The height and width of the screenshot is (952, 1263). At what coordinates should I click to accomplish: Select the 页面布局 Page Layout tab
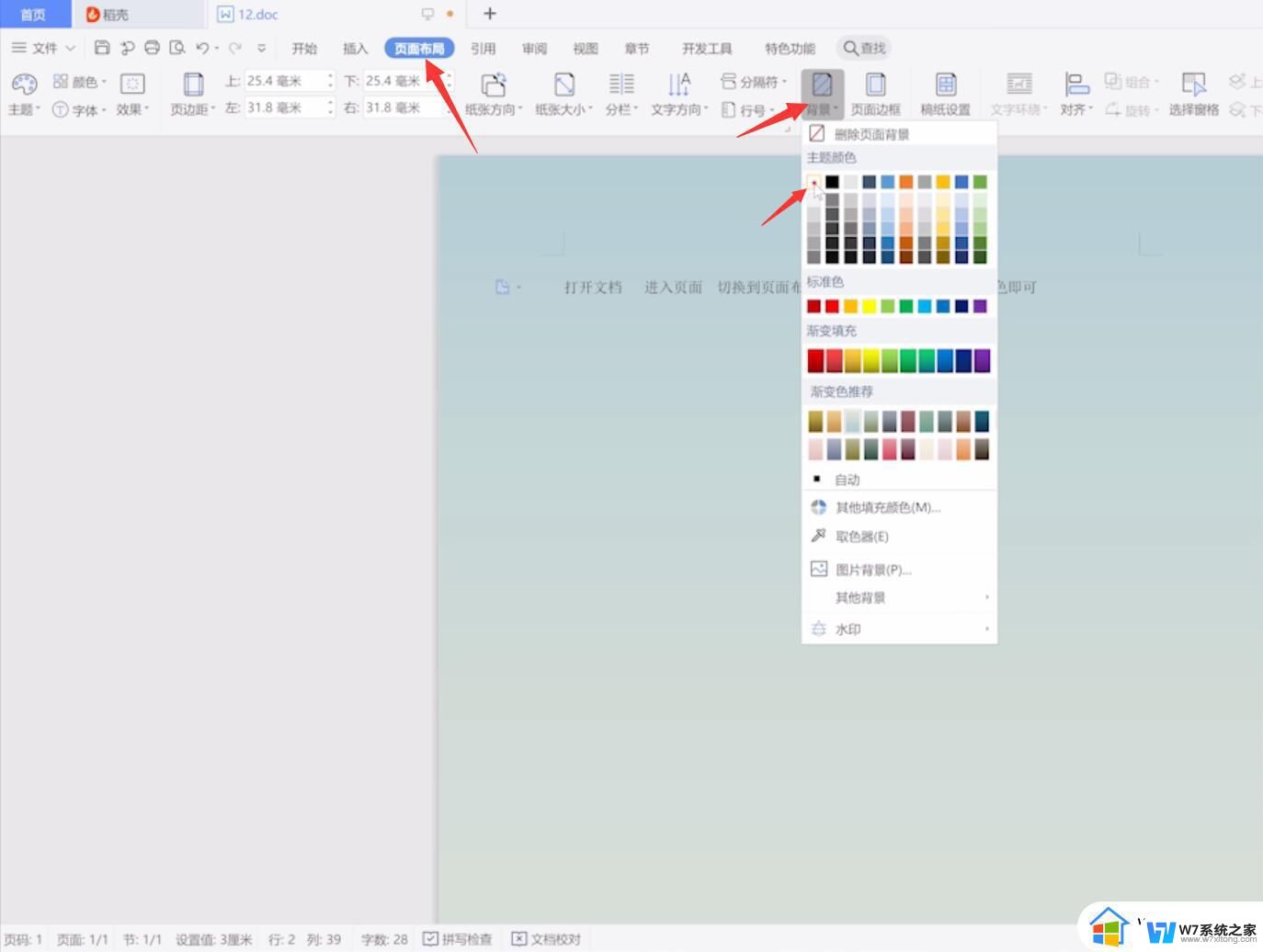(x=419, y=49)
